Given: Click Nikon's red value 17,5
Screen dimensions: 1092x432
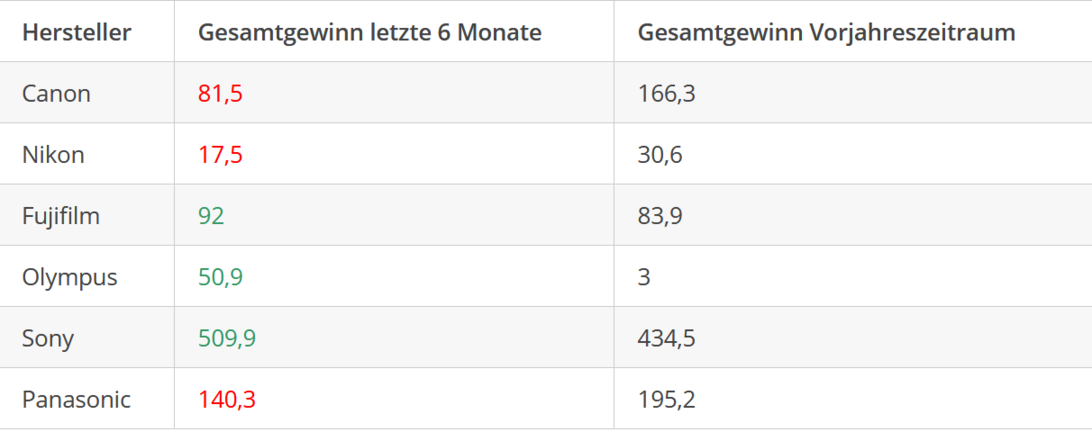Looking at the screenshot, I should (x=220, y=155).
